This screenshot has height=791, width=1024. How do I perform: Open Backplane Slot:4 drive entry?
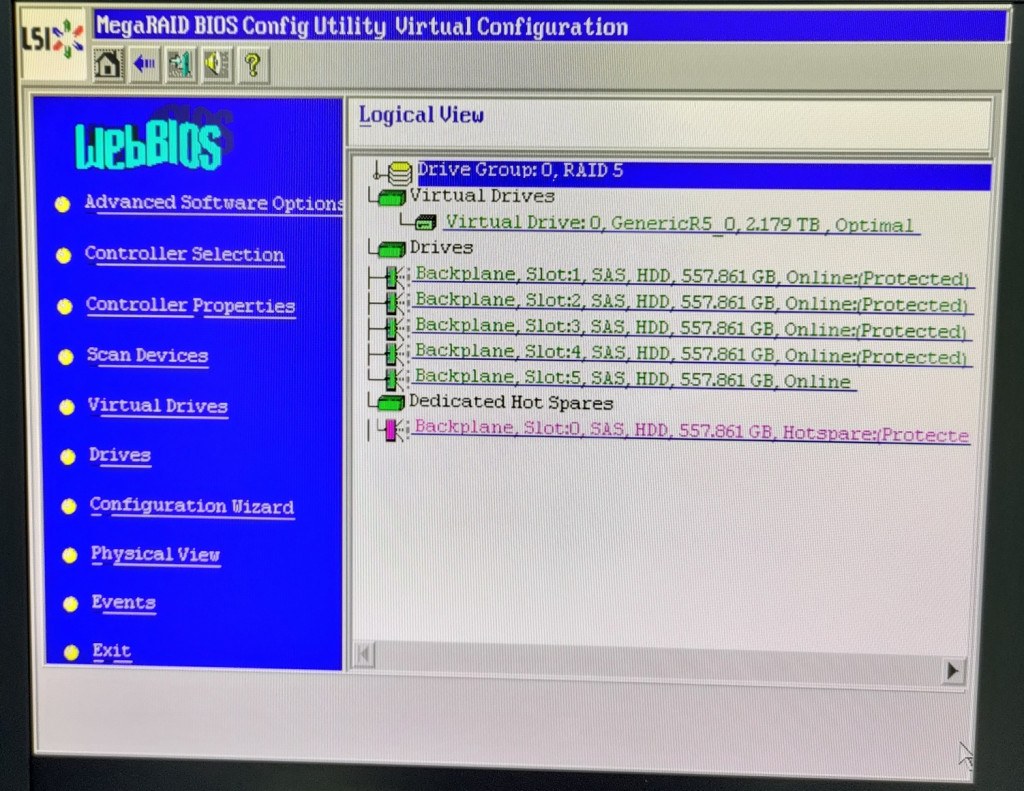[x=690, y=353]
